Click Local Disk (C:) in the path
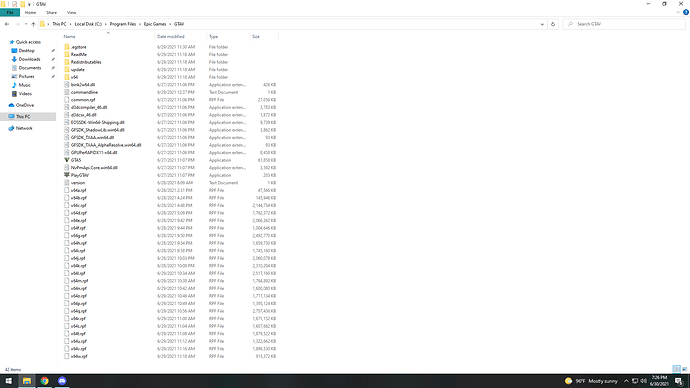Image resolution: width=690 pixels, height=388 pixels. click(x=88, y=24)
